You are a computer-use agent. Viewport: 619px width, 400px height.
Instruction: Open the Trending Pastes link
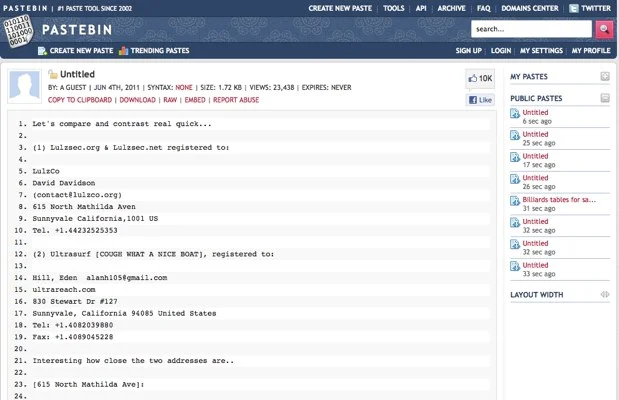point(160,51)
